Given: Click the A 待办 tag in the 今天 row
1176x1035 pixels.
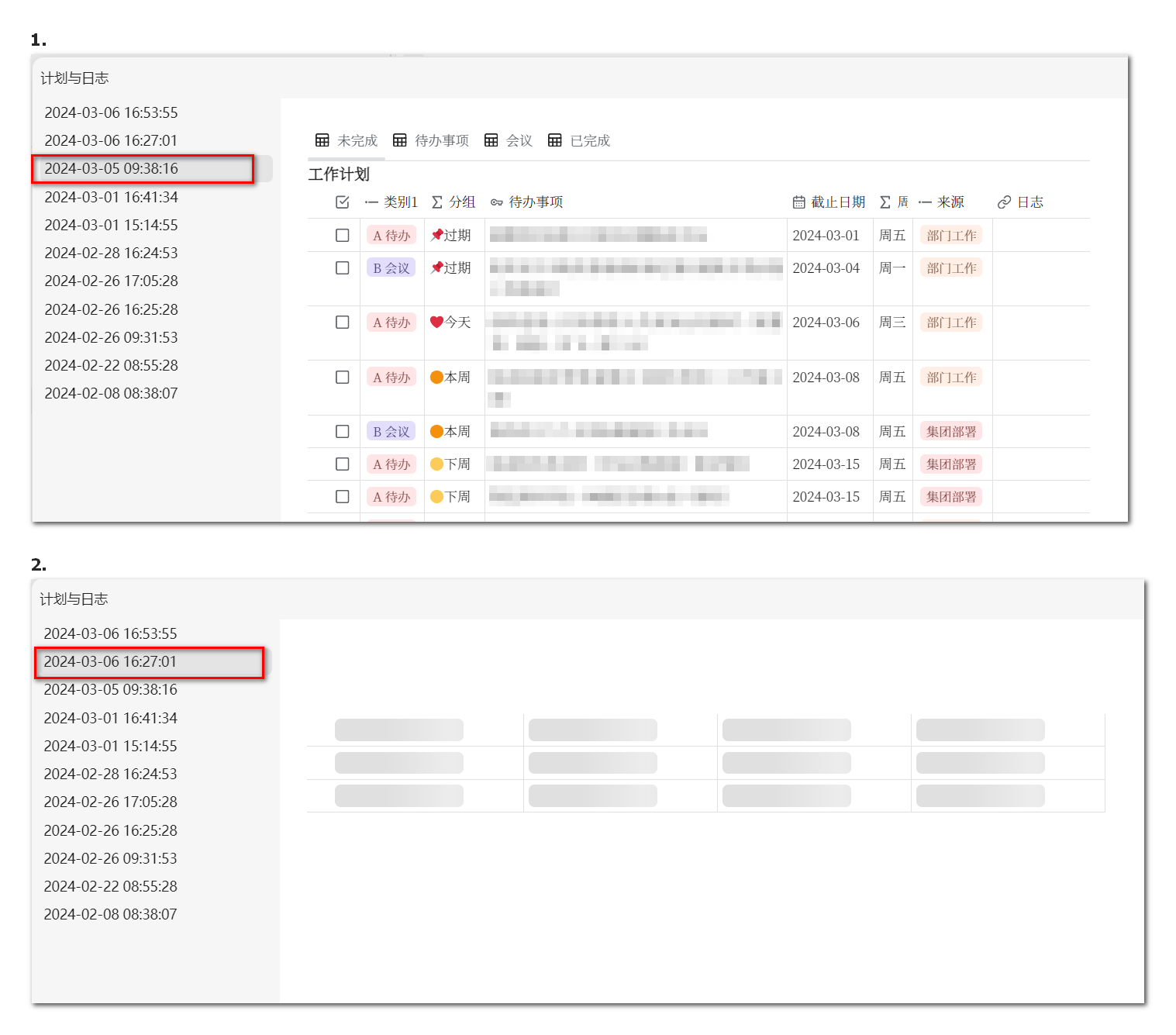Looking at the screenshot, I should [391, 322].
